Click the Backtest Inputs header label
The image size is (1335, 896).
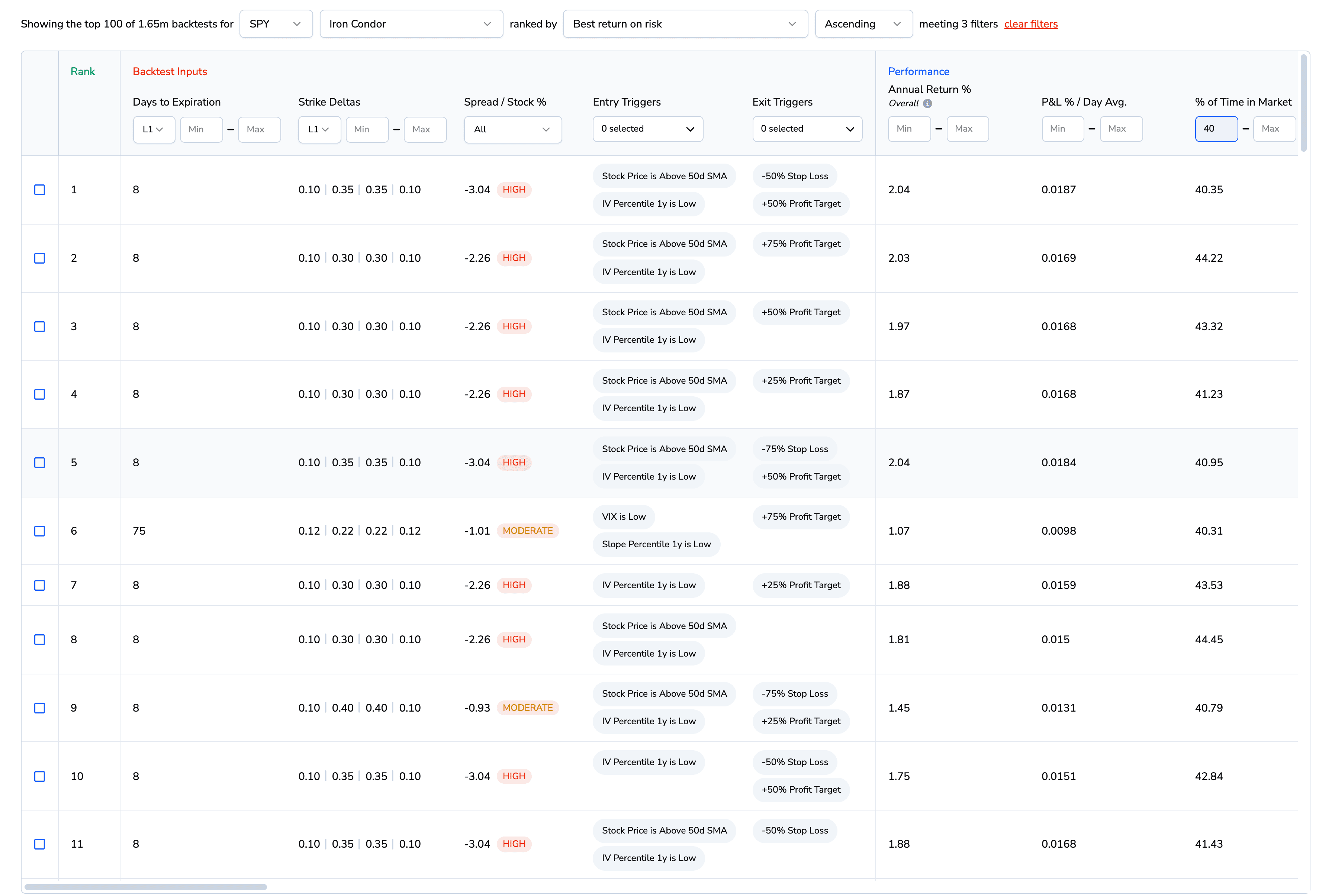170,71
